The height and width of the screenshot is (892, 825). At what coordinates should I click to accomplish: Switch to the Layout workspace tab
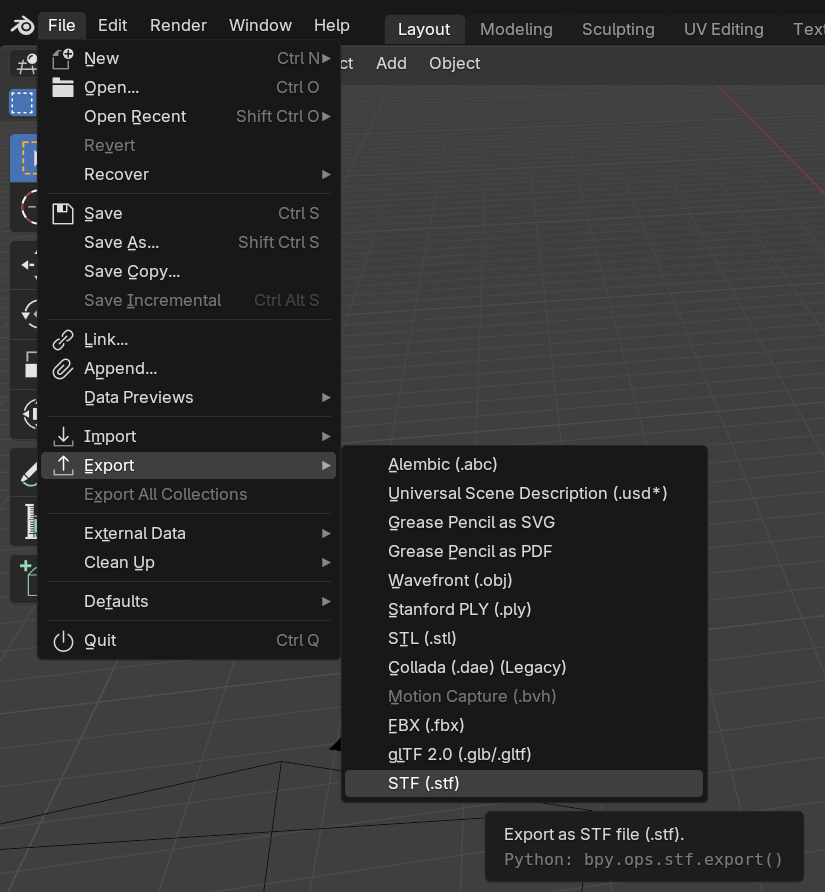click(424, 30)
